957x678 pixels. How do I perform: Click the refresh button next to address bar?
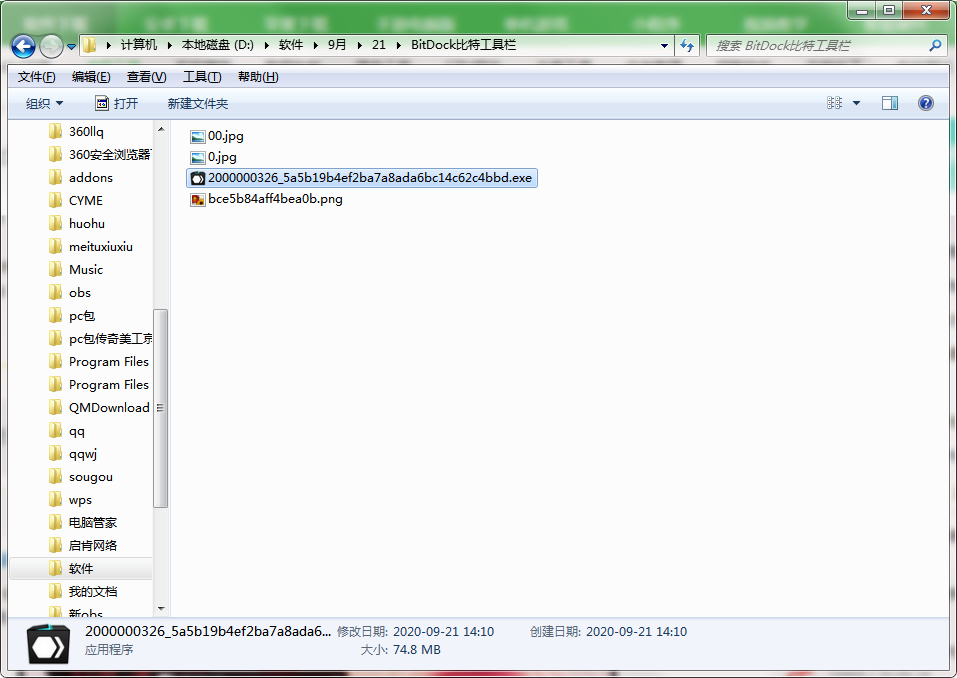(x=687, y=46)
